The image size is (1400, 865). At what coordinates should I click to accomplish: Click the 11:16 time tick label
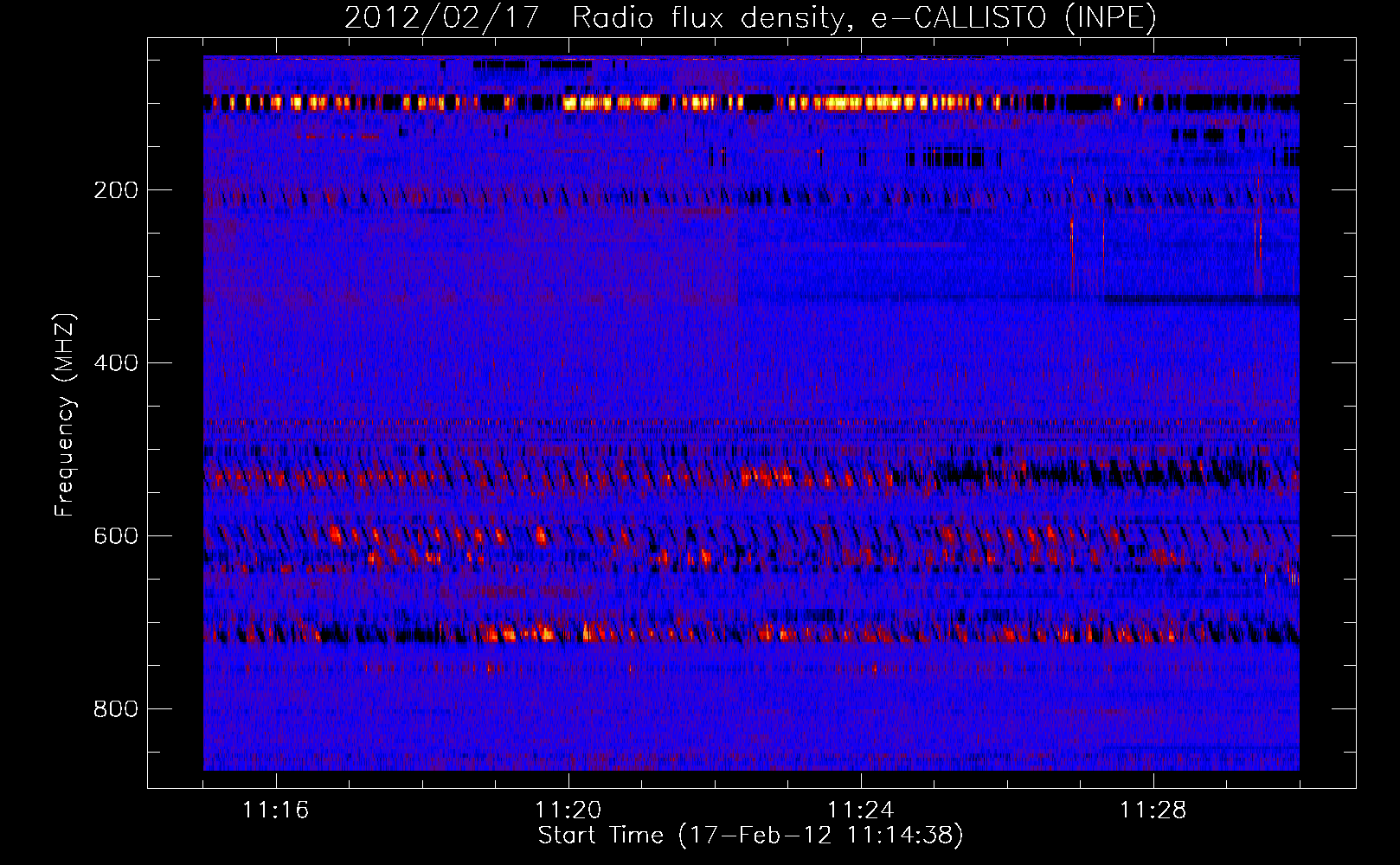pyautogui.click(x=276, y=811)
